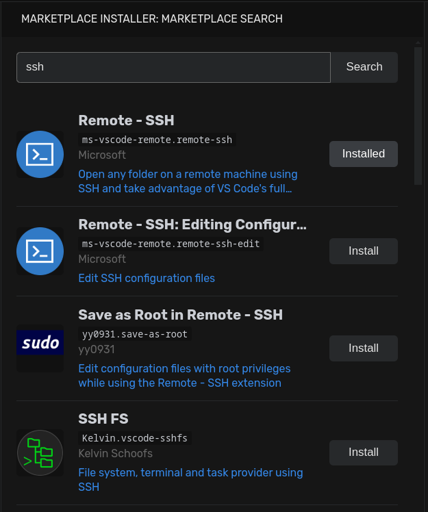The width and height of the screenshot is (428, 512).
Task: Open the File system, terminal provider link
Action: point(190,480)
